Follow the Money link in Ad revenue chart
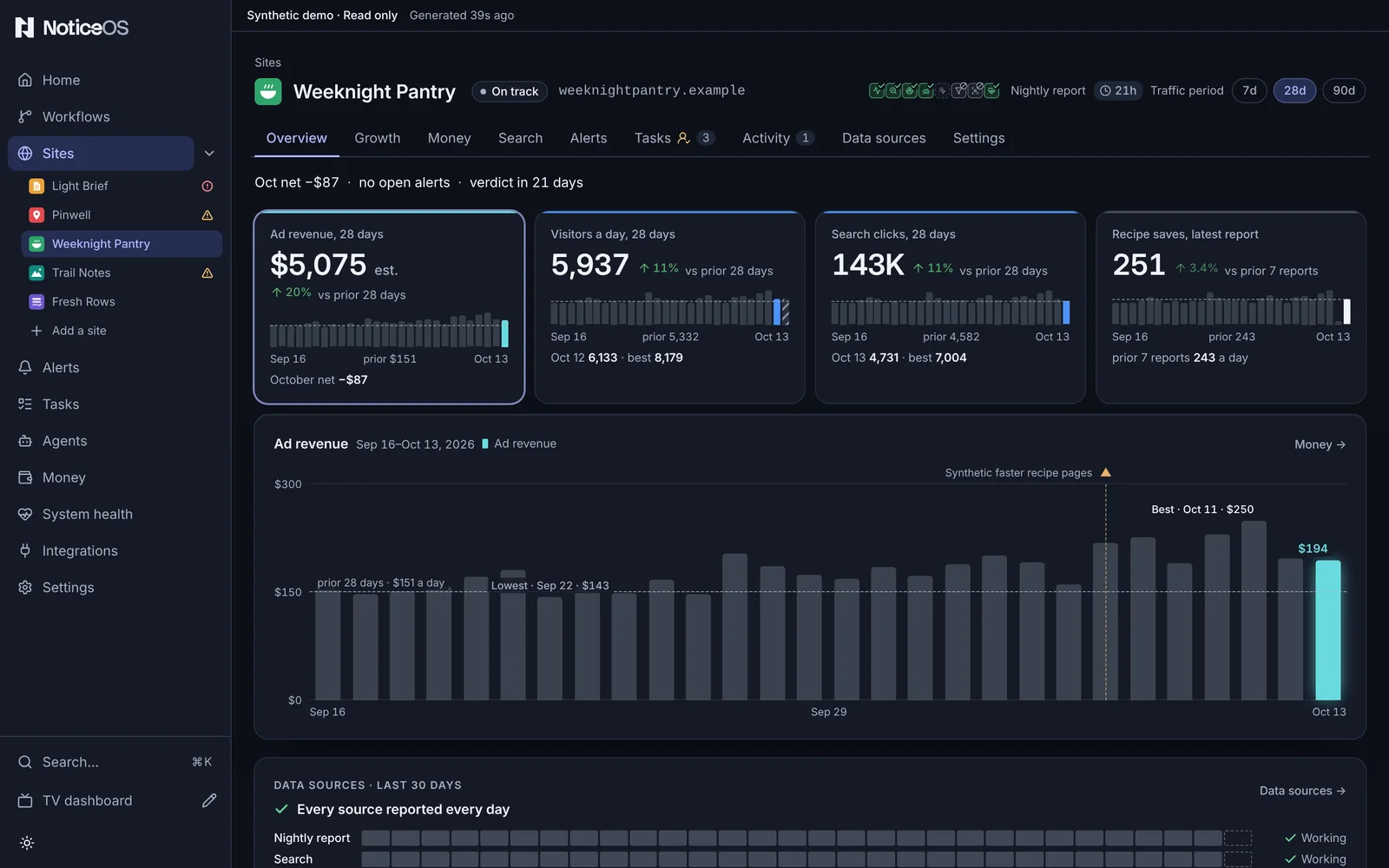This screenshot has width=1389, height=868. pos(1320,444)
